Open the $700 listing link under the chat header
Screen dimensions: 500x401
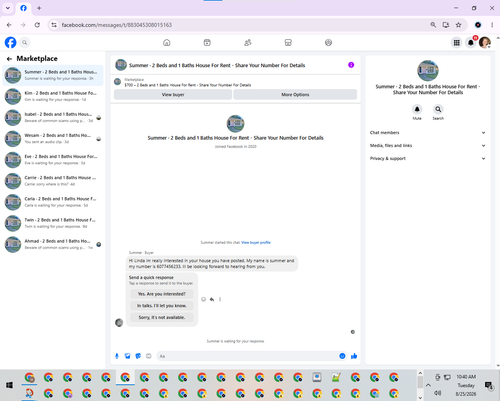[x=188, y=85]
